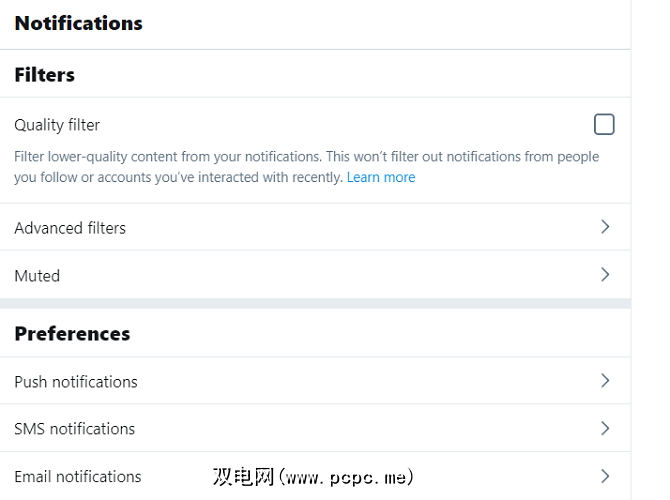Expand Email notifications with its arrow
This screenshot has height=500, width=670.
[x=605, y=476]
